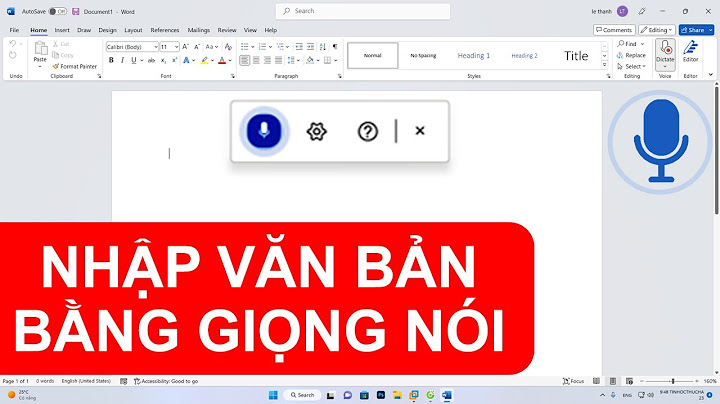
Task: Open Windows Start menu
Action: [273, 395]
